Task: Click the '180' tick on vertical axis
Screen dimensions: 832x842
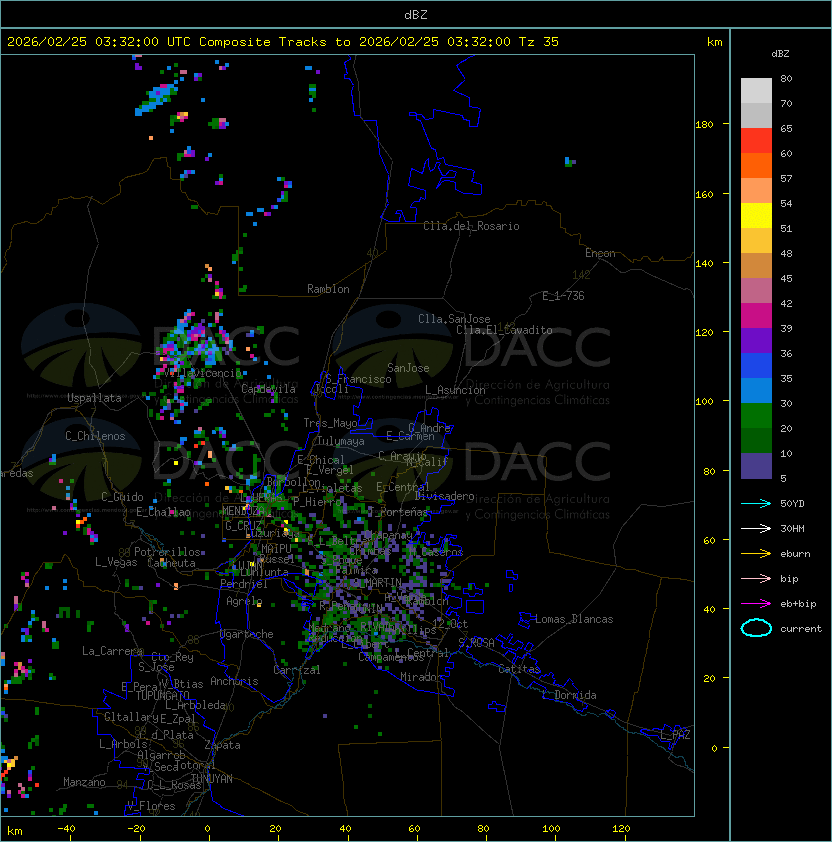Action: point(704,125)
